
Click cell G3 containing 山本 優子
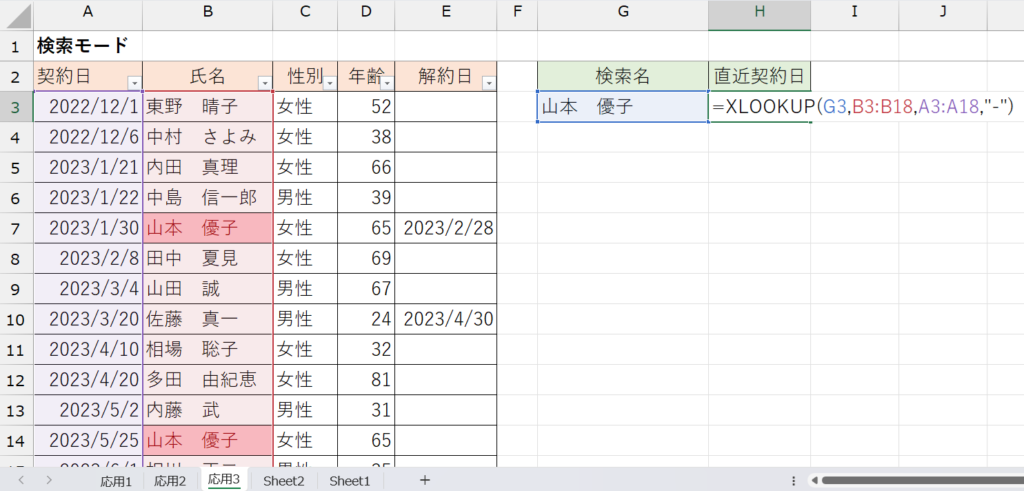pyautogui.click(x=623, y=106)
